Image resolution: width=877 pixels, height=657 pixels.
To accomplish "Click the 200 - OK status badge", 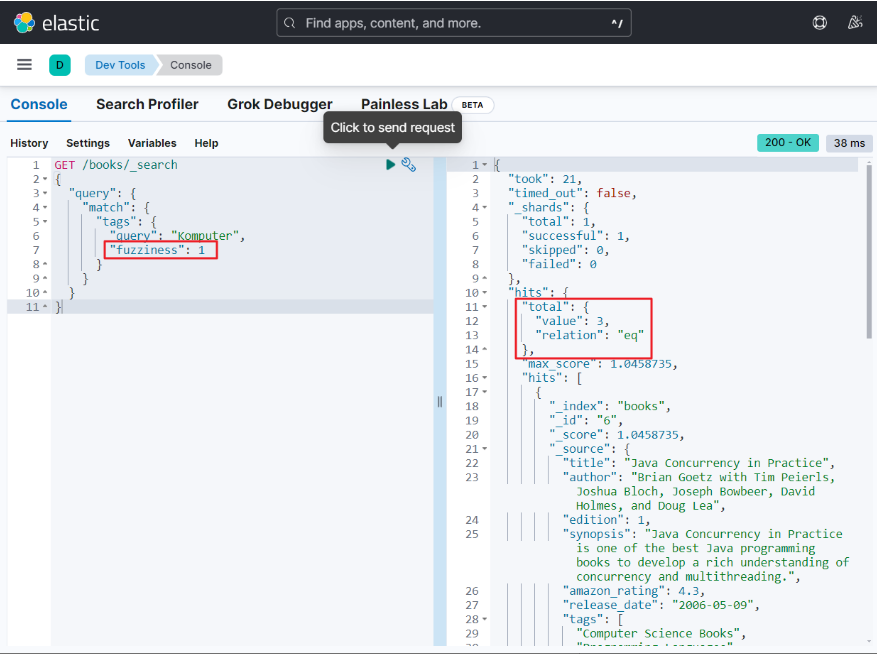I will tap(788, 143).
